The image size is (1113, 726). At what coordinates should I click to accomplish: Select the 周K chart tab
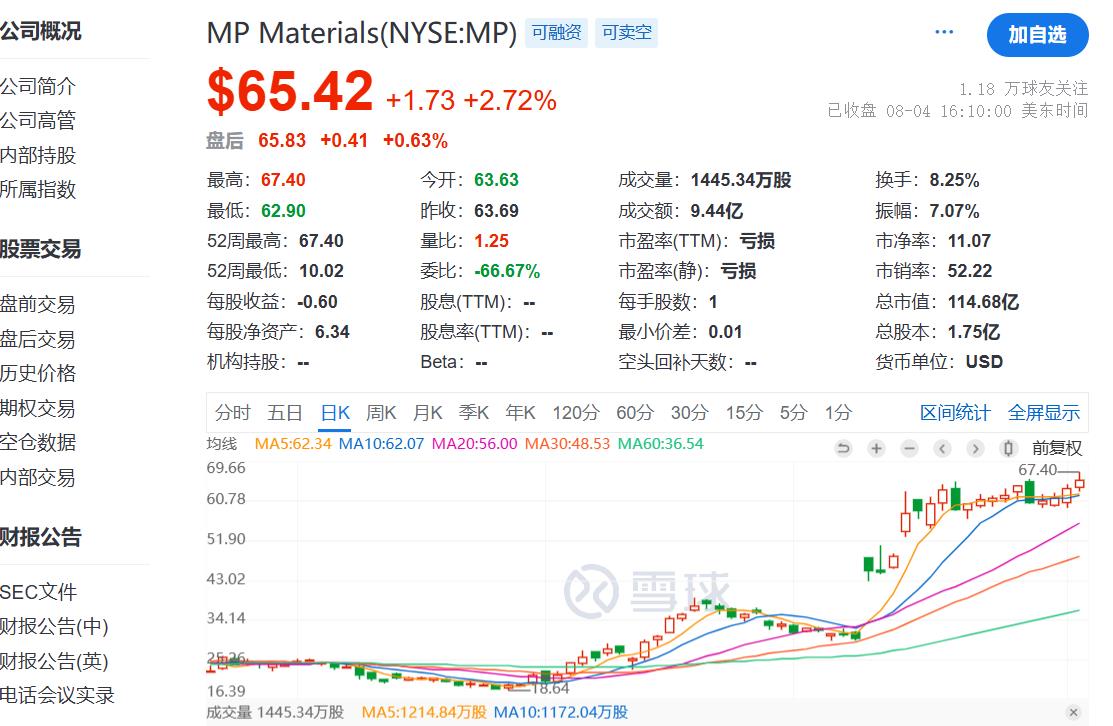381,412
